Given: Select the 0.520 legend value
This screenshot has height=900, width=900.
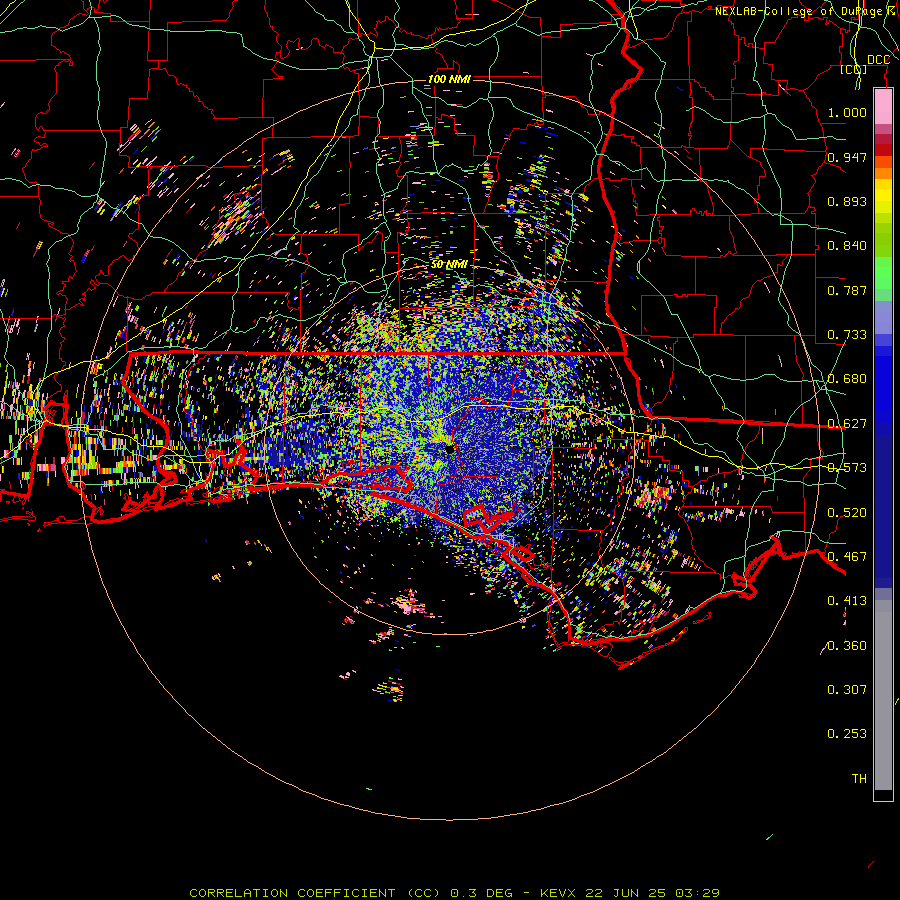Looking at the screenshot, I should point(847,513).
